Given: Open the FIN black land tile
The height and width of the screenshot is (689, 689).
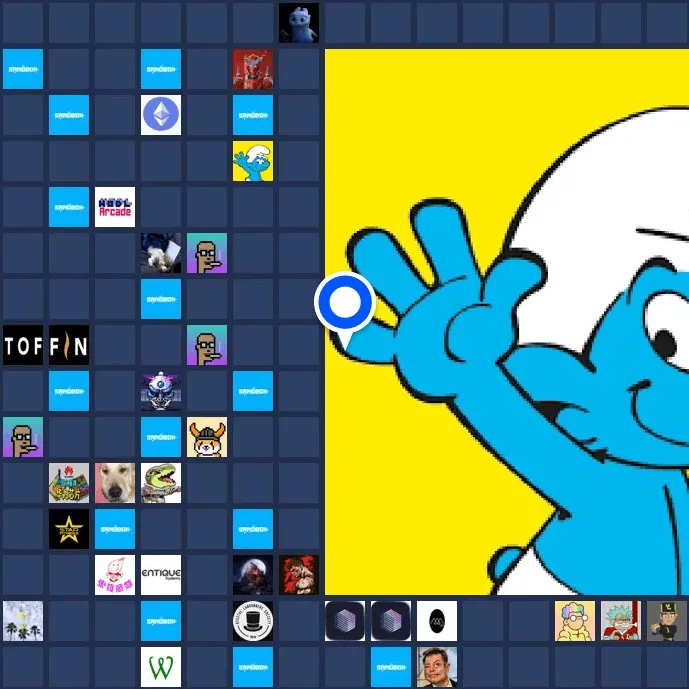Looking at the screenshot, I should click(x=69, y=345).
